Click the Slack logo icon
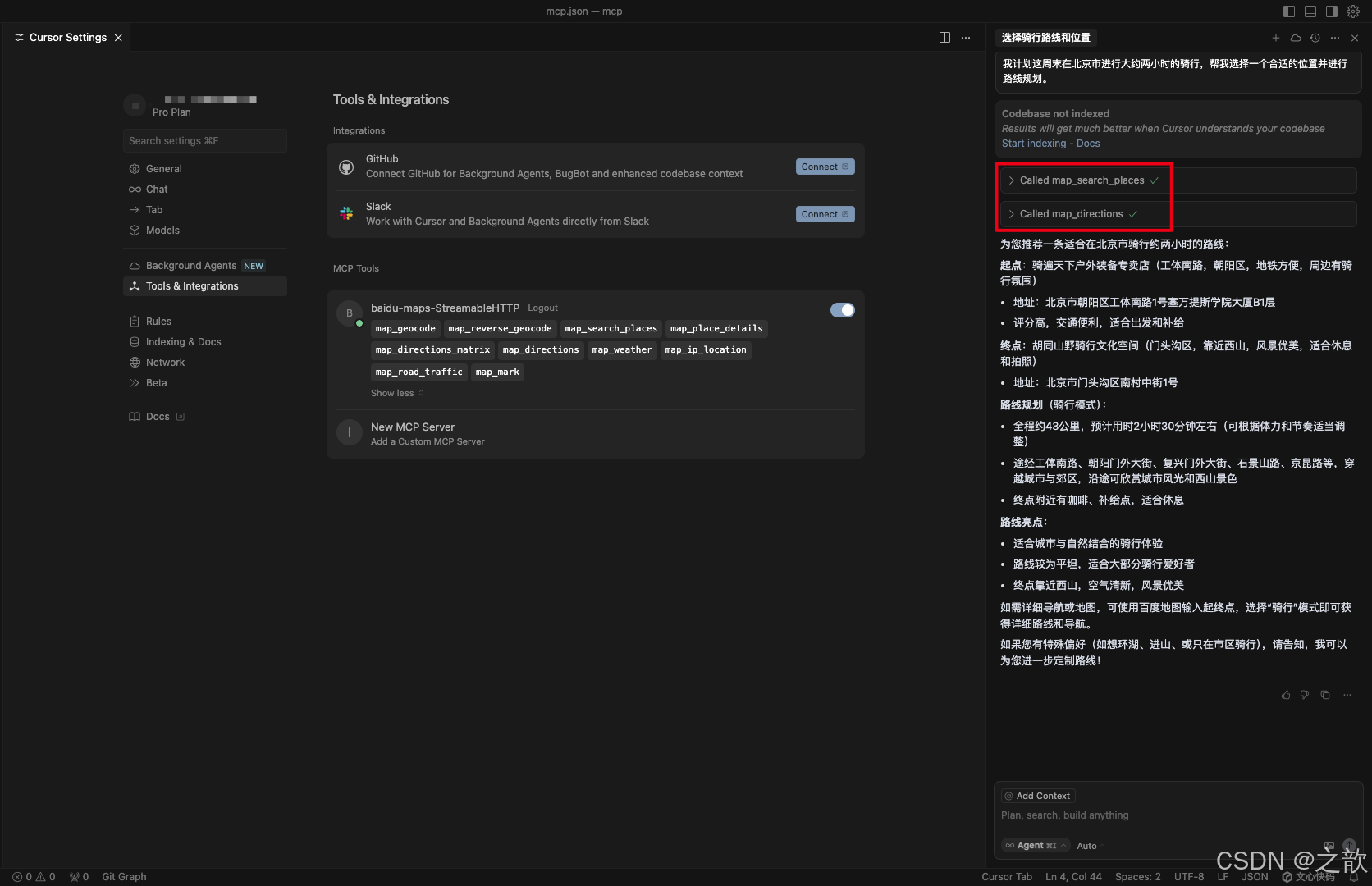Screen dimensions: 1372x886 click(346, 213)
